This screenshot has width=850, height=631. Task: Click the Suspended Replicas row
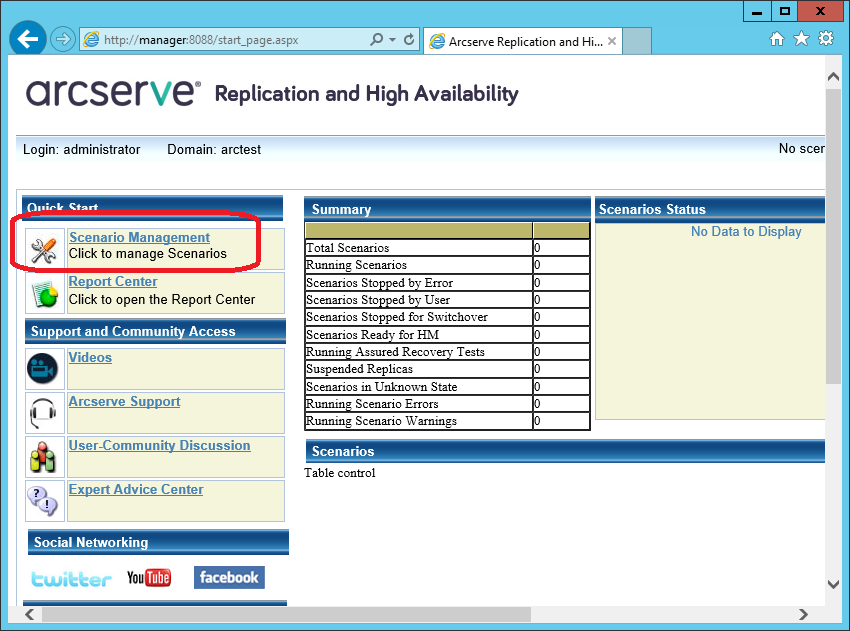[x=447, y=369]
